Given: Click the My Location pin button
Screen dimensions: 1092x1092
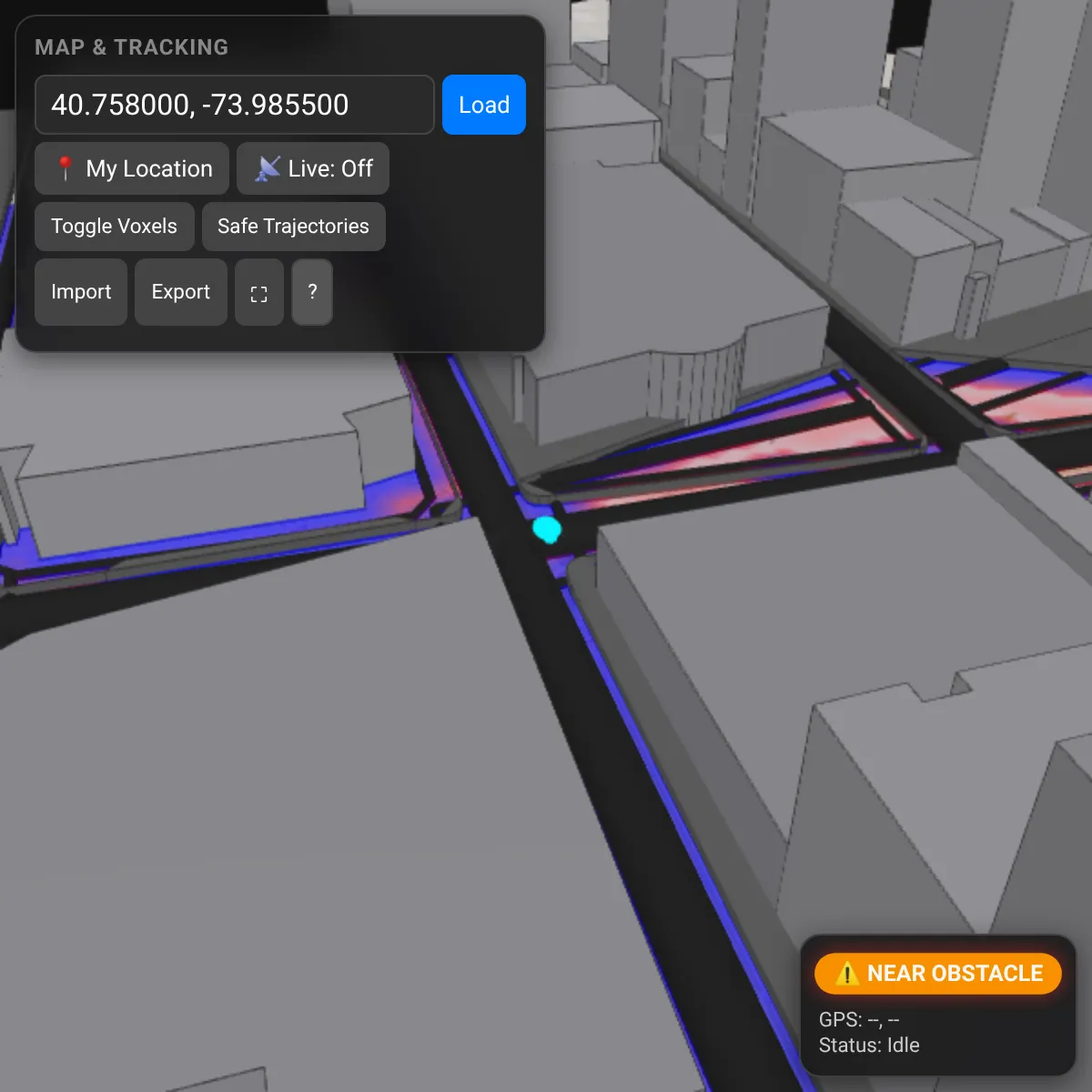Looking at the screenshot, I should (132, 168).
